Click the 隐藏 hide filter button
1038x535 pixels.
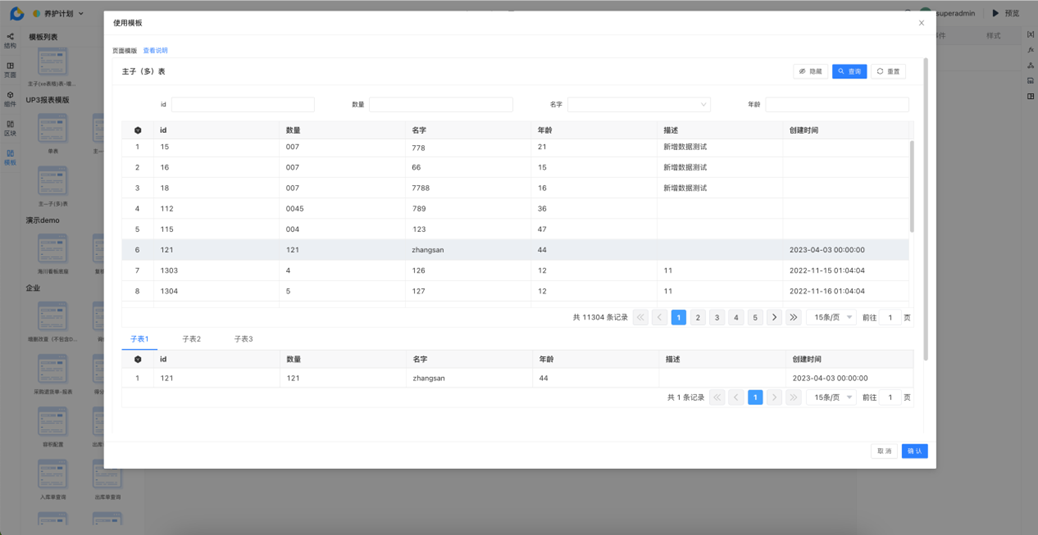[x=810, y=72]
